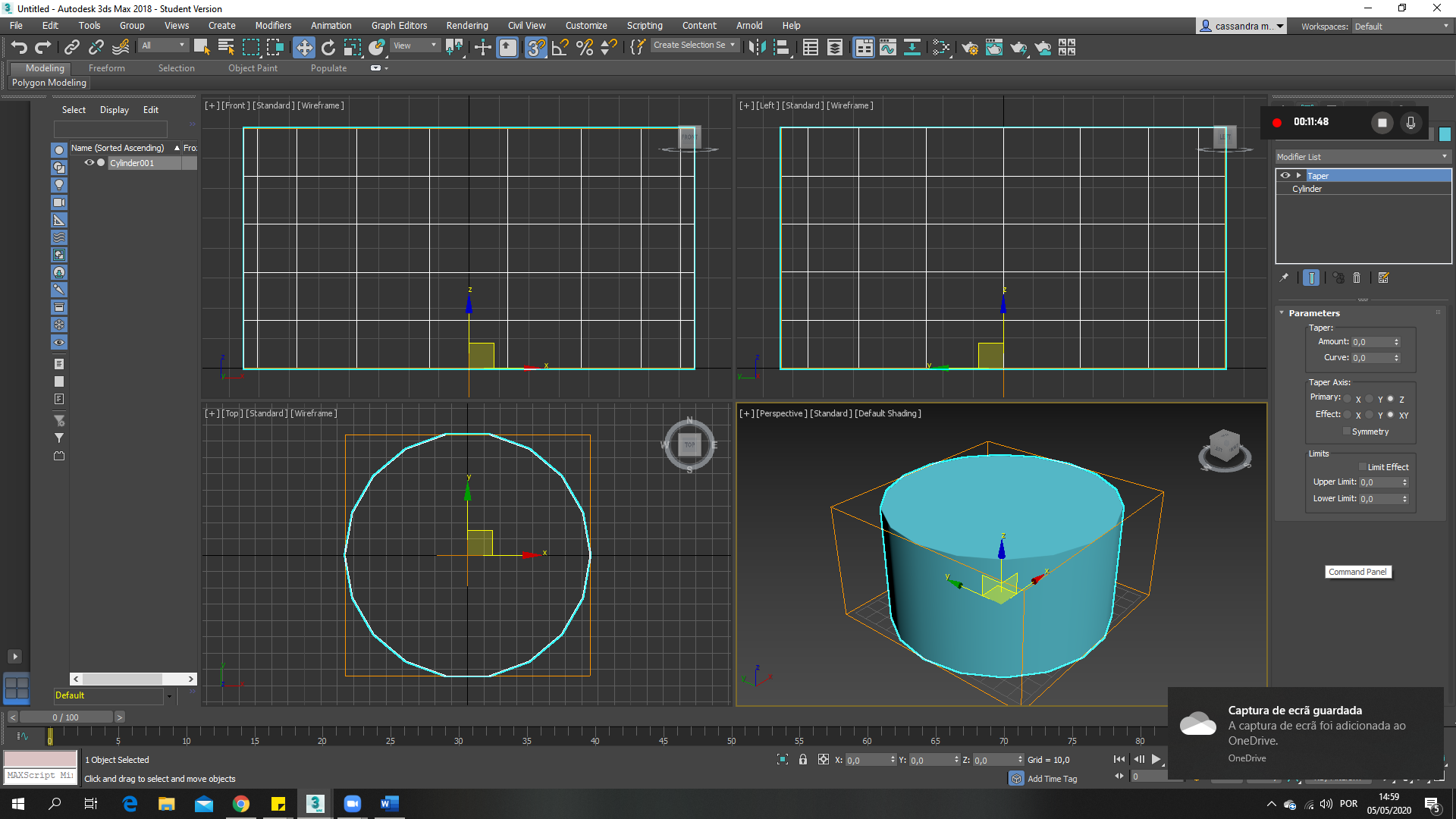Switch to the Freeform ribbon tab

click(x=106, y=68)
